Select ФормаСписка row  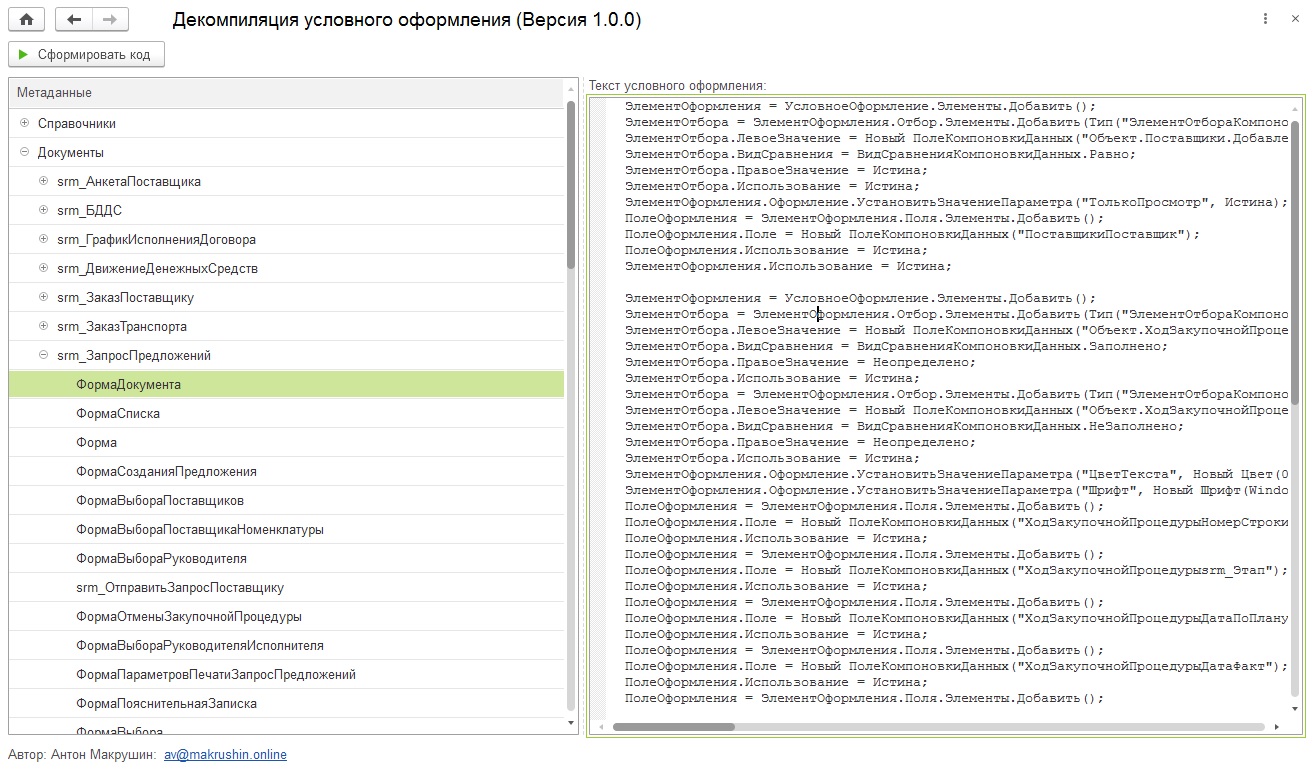click(286, 413)
